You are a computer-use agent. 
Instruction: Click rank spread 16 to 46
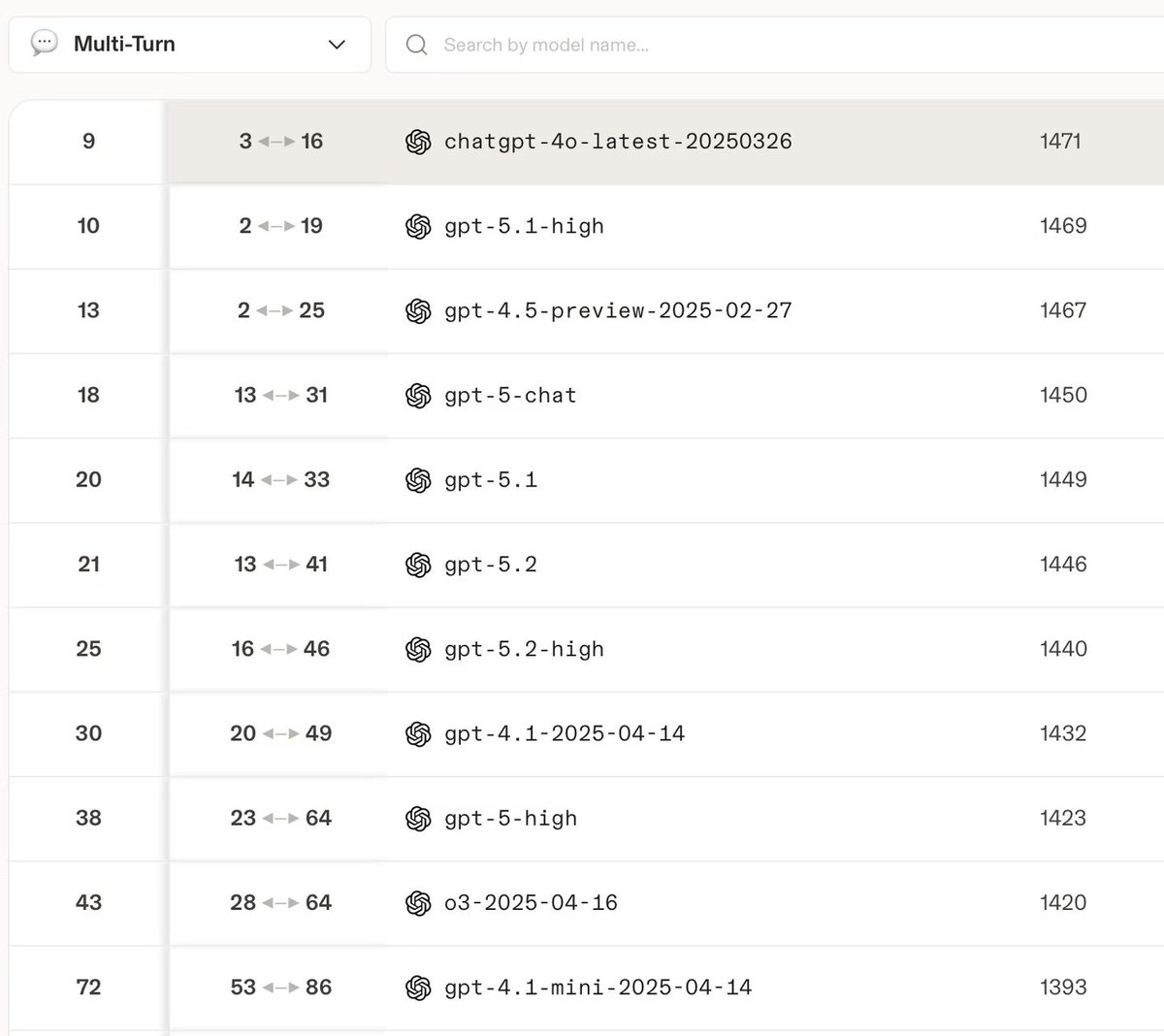[x=281, y=649]
